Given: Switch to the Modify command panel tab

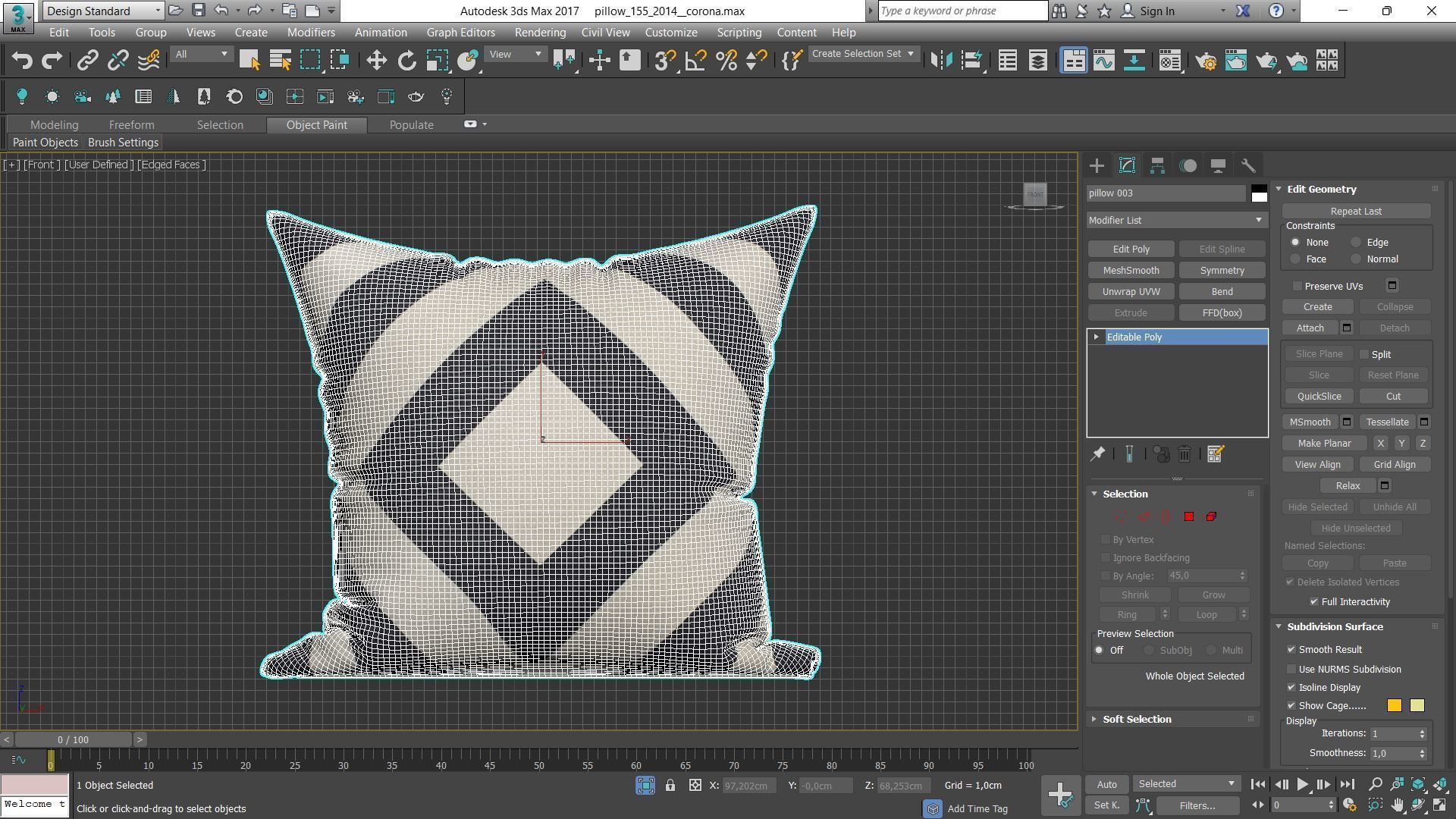Looking at the screenshot, I should pyautogui.click(x=1127, y=166).
